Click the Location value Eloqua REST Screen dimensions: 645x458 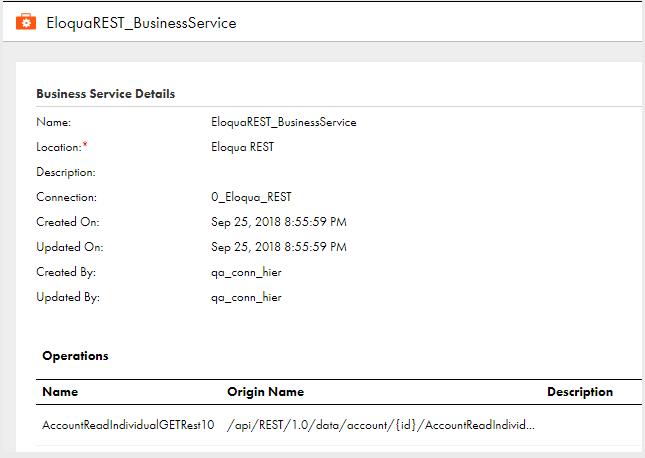click(x=242, y=147)
